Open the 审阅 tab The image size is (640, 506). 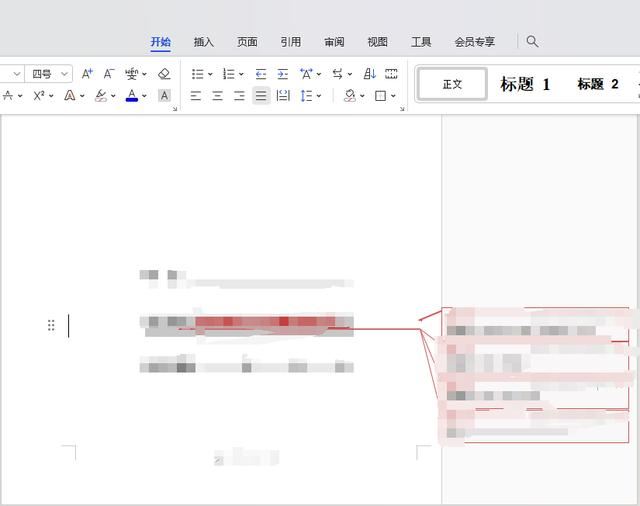(x=334, y=42)
